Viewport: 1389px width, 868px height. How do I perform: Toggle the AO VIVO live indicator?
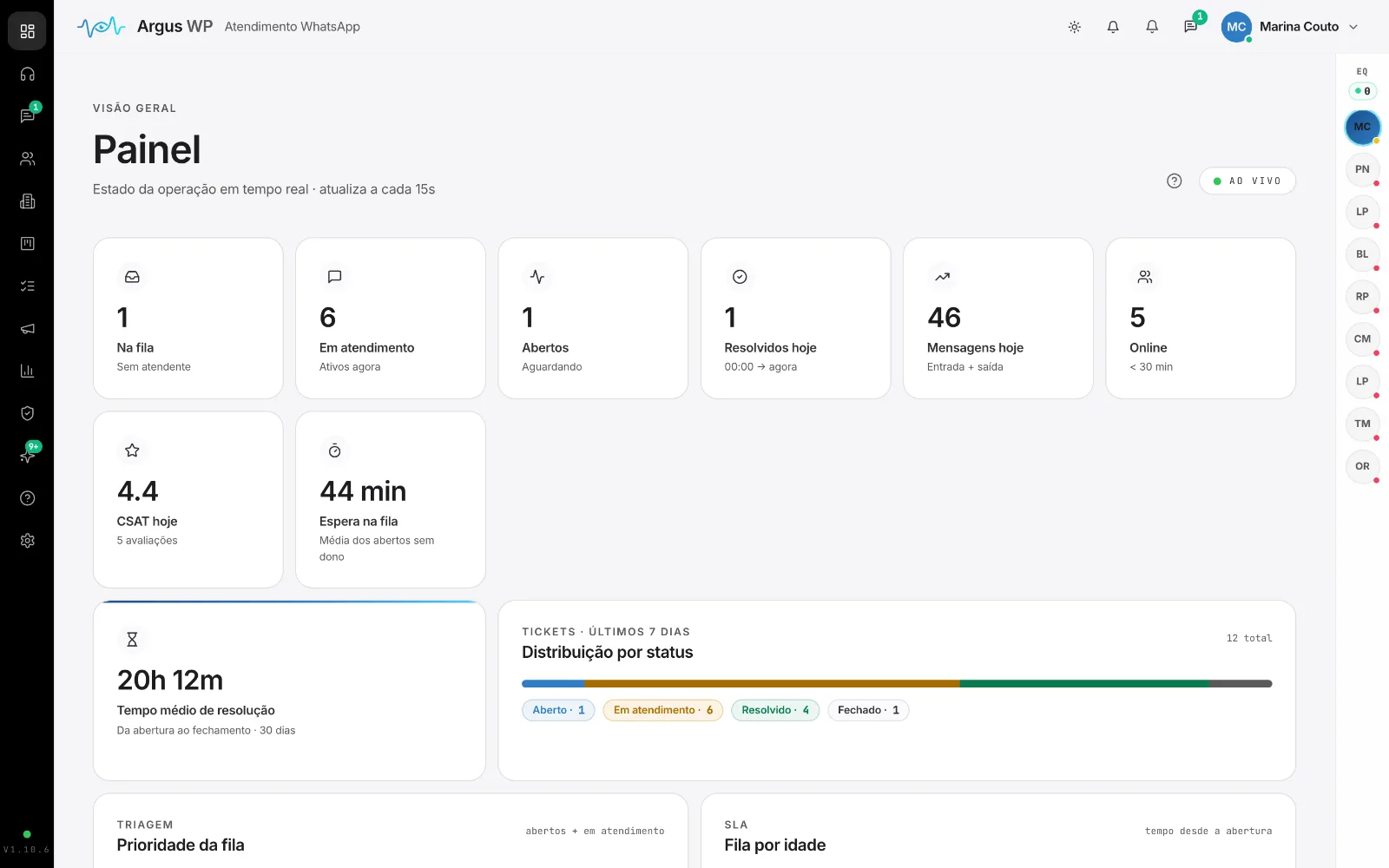tap(1247, 181)
